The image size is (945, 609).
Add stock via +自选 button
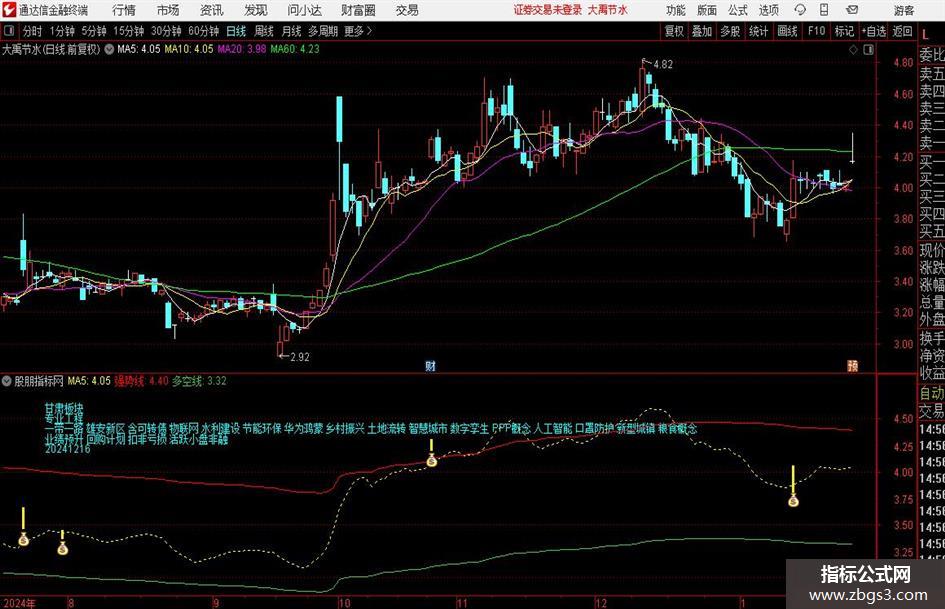pos(874,31)
